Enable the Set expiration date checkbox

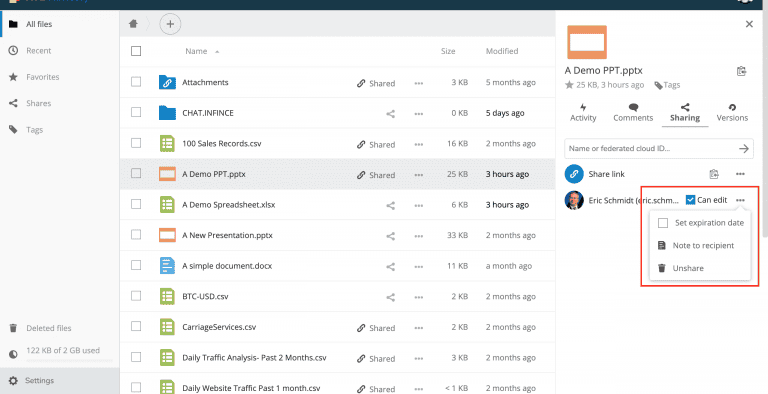663,223
